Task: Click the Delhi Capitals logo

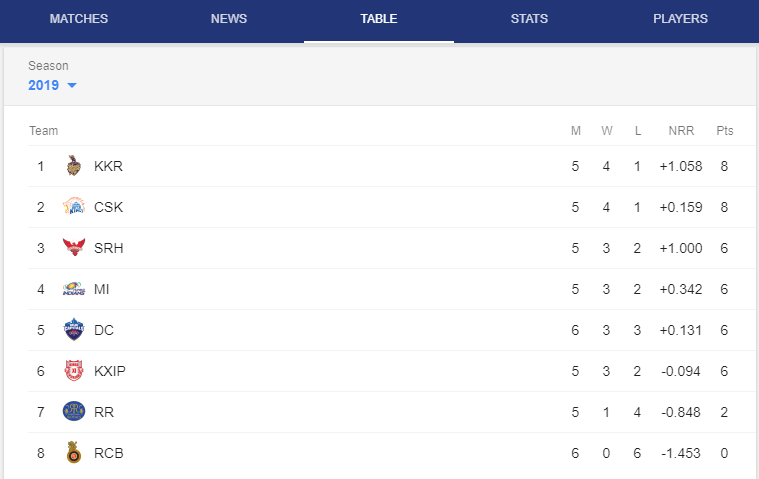Action: pos(74,329)
